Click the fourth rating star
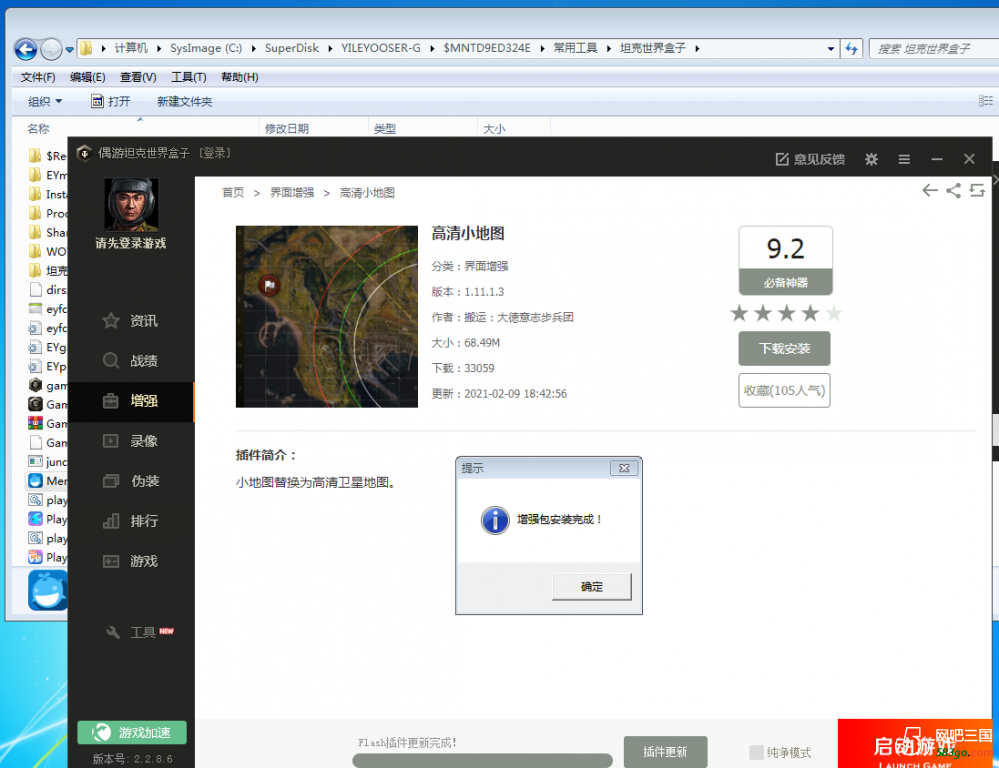 click(x=810, y=313)
